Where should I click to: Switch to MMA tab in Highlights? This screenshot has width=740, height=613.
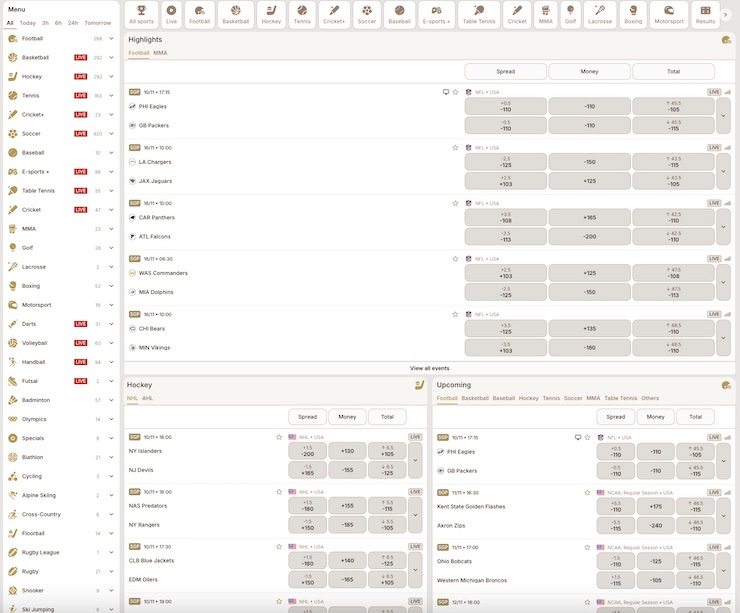tap(160, 53)
